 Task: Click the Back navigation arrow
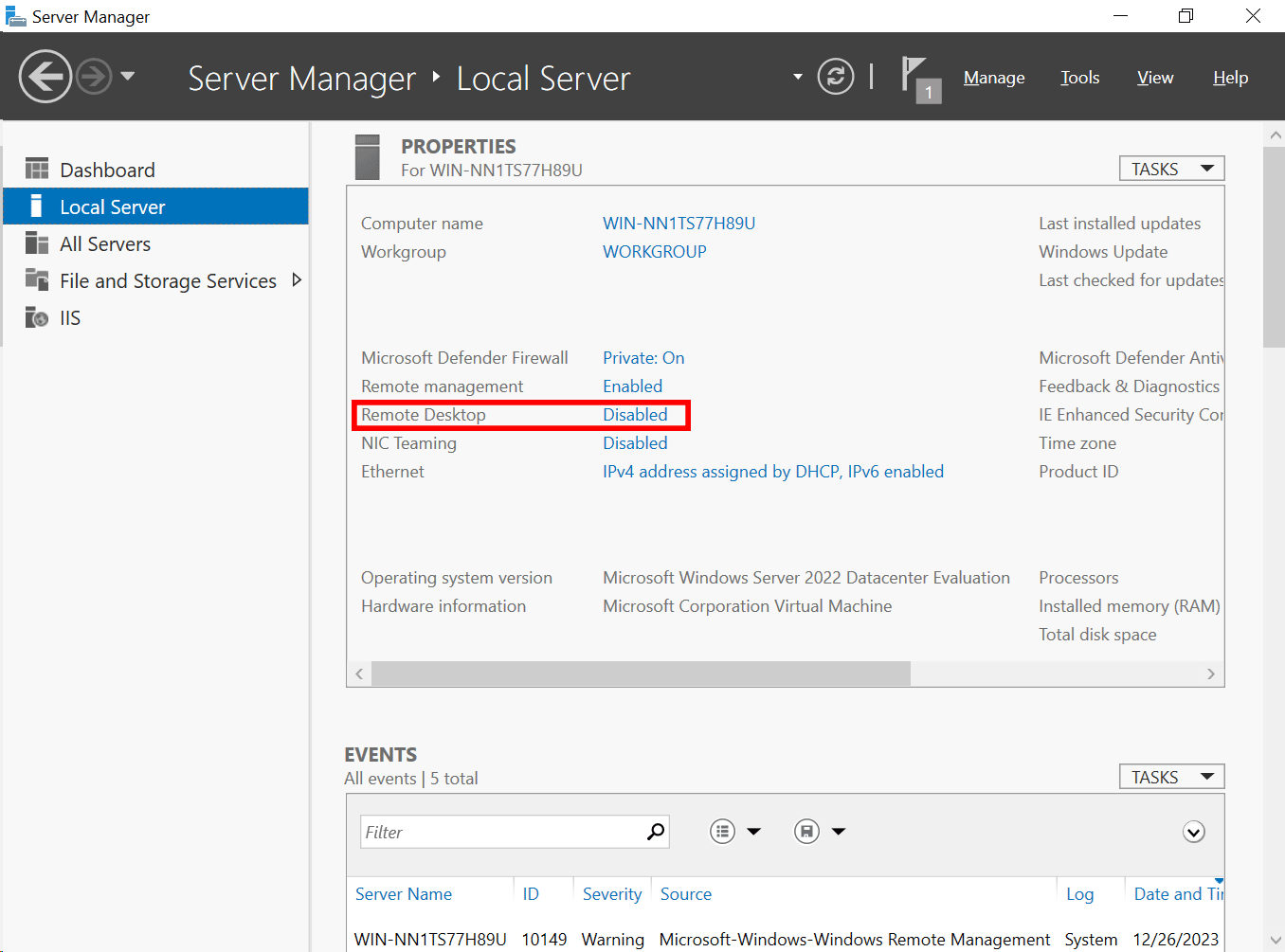point(45,76)
